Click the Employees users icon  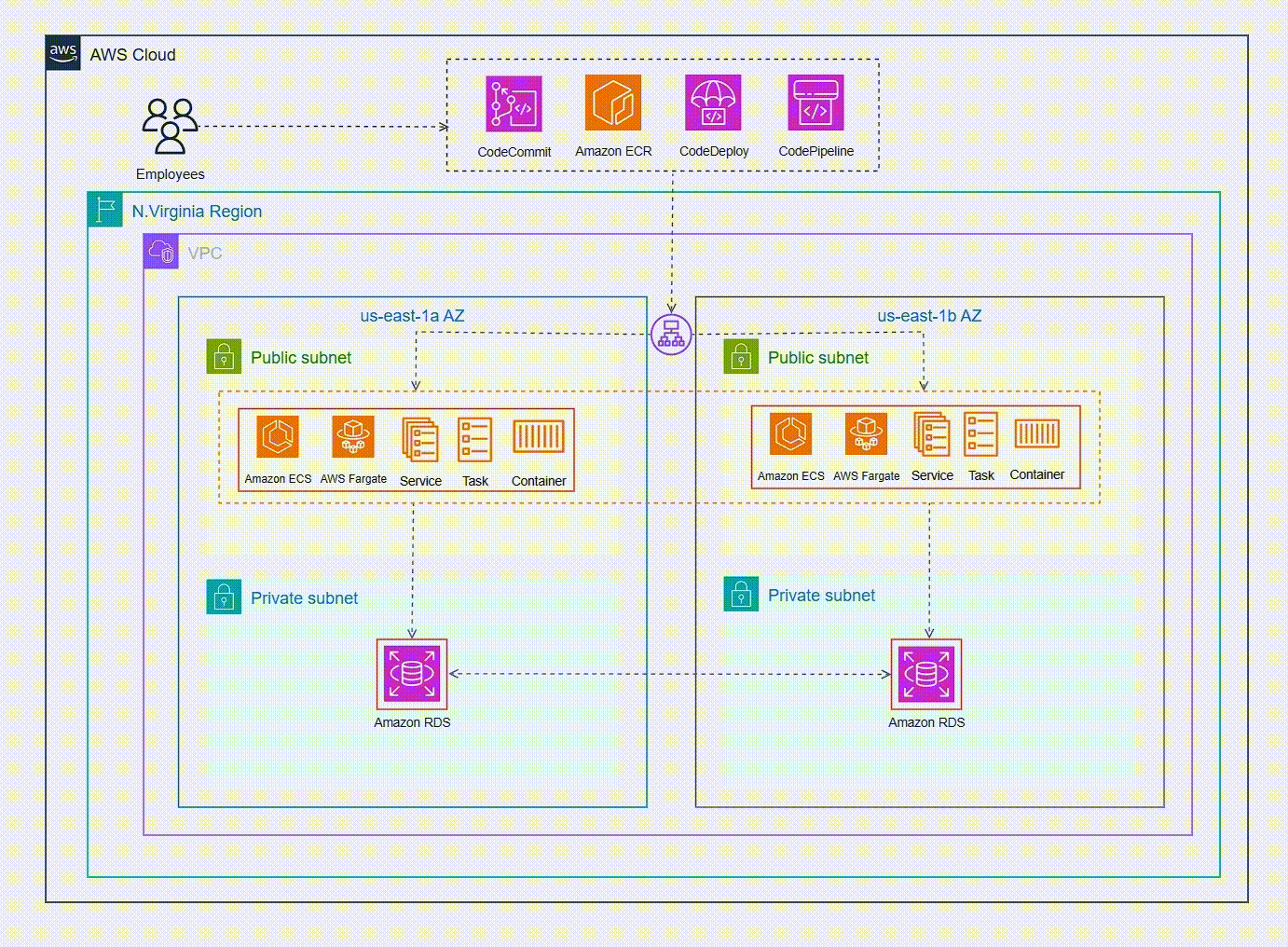170,126
